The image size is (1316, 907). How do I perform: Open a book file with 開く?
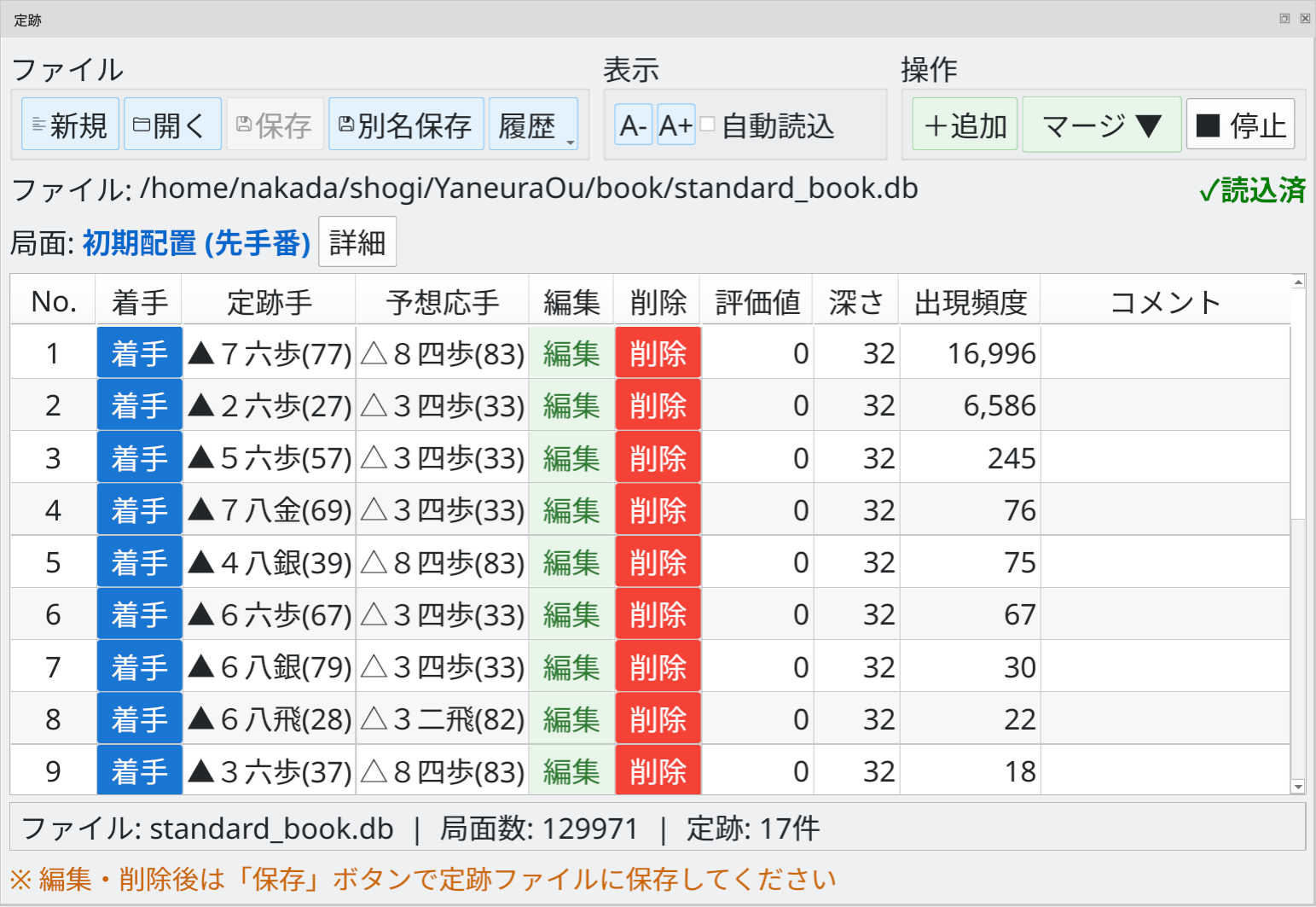pyautogui.click(x=171, y=124)
